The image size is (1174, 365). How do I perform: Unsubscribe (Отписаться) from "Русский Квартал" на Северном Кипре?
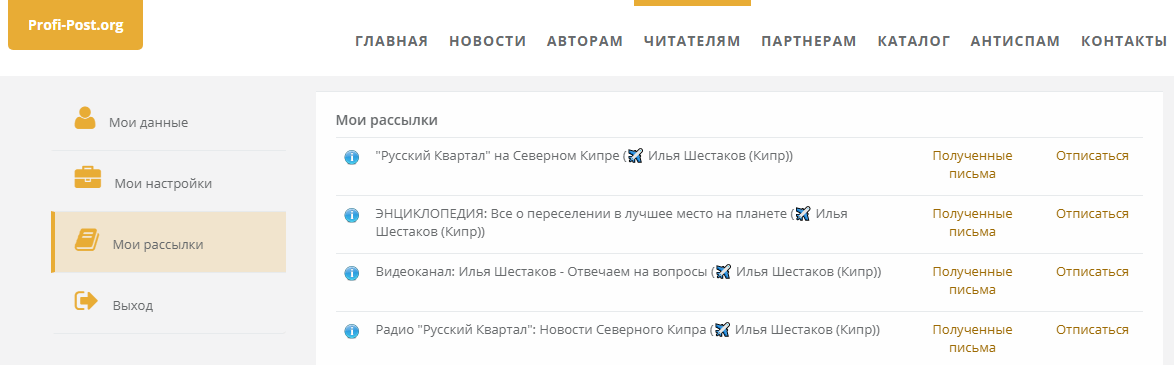1092,156
